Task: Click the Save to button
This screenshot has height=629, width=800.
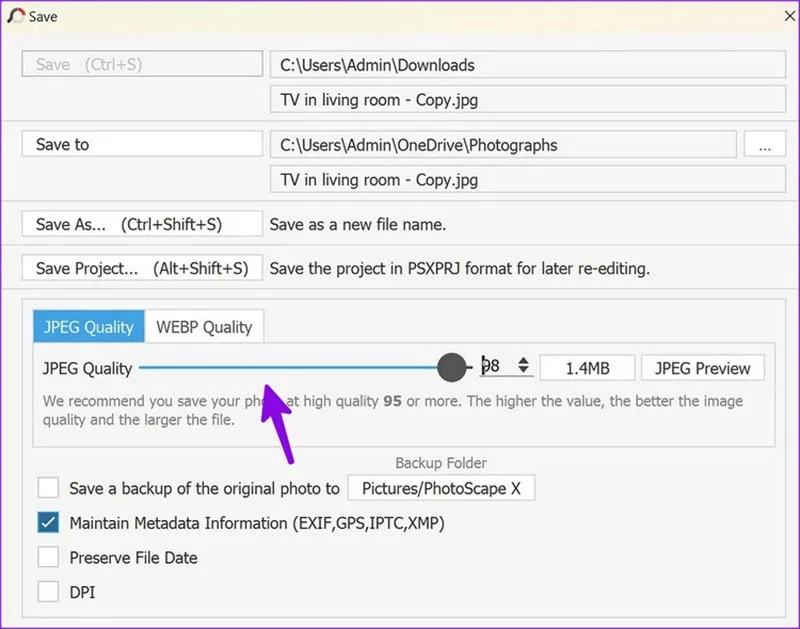Action: tap(142, 144)
